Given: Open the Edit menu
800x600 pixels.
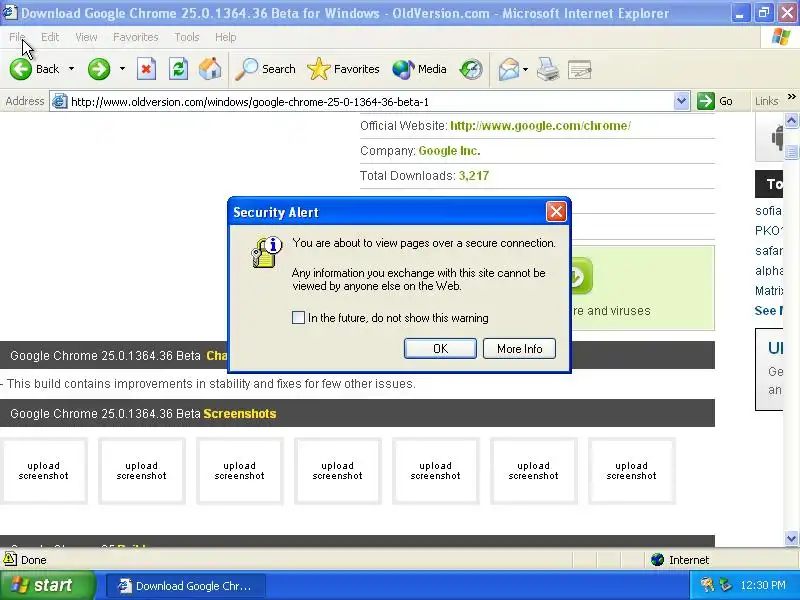Looking at the screenshot, I should 50,37.
